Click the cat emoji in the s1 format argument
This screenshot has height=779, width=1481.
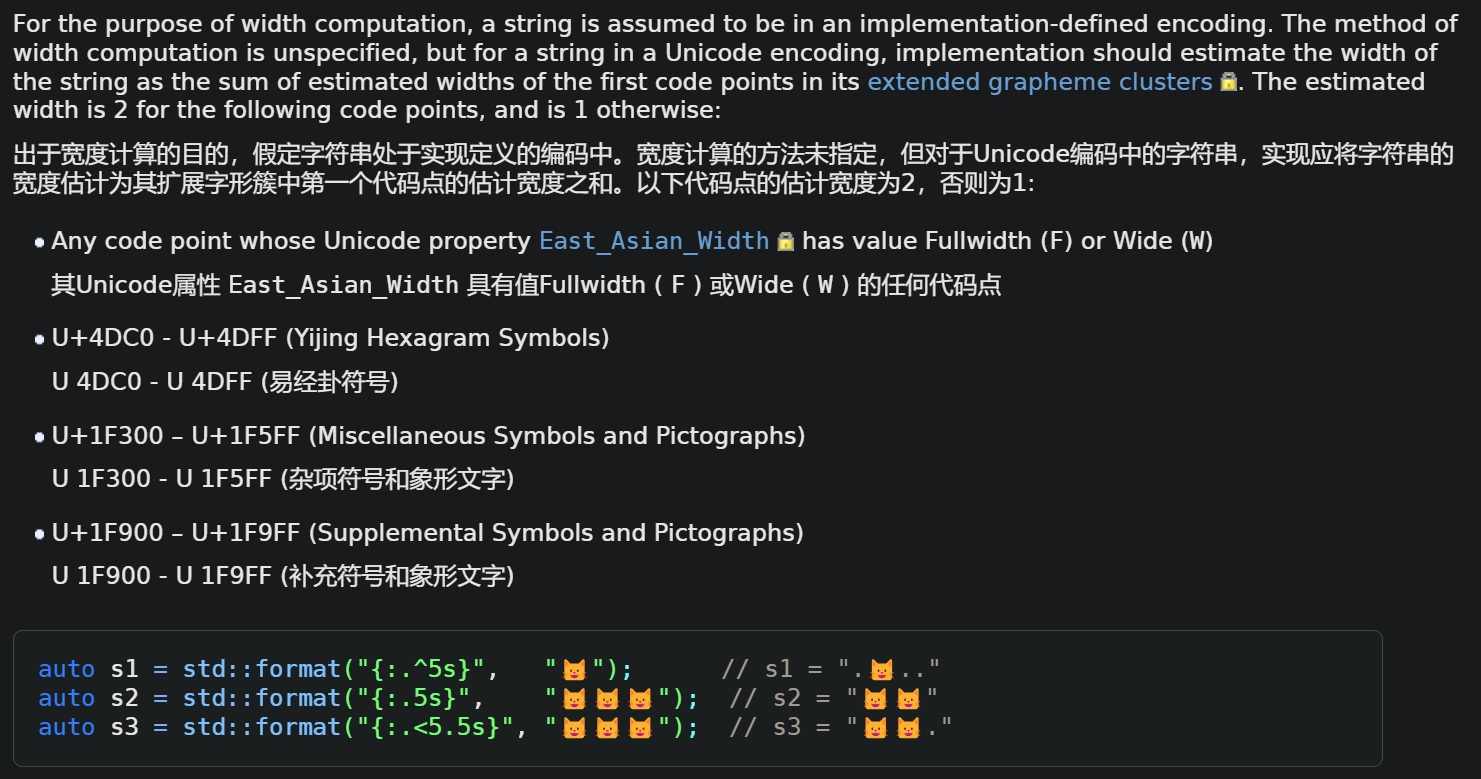point(573,669)
